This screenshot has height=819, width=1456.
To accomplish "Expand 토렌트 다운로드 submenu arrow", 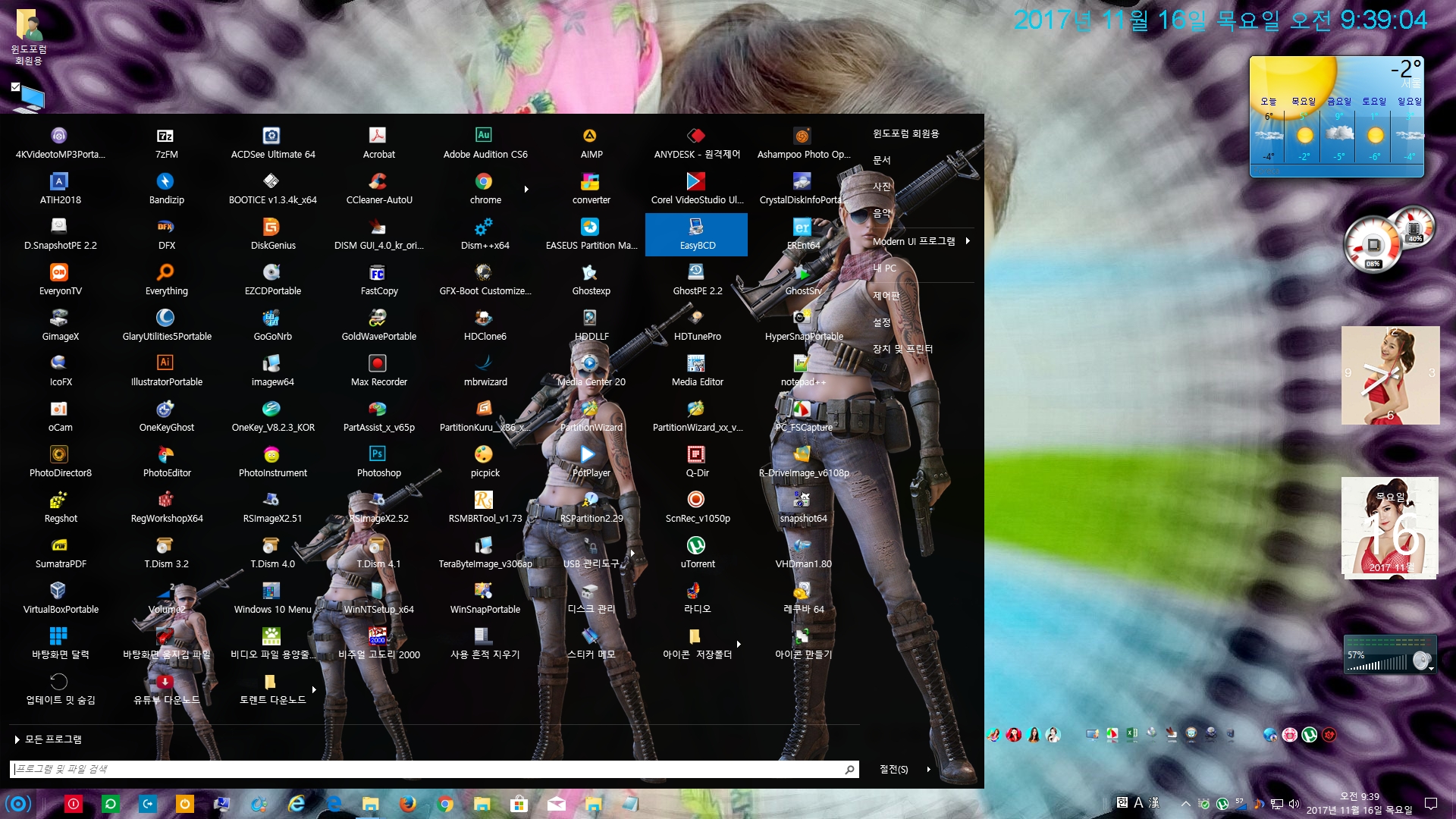I will point(314,690).
